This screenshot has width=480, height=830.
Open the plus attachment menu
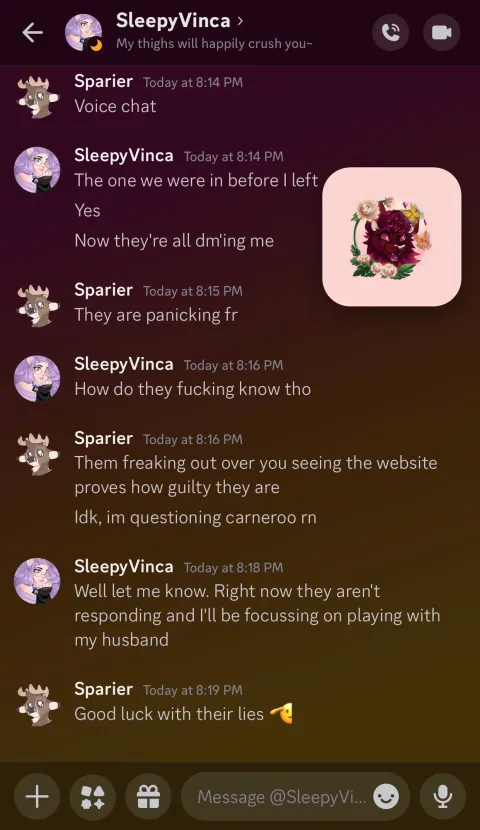[37, 796]
